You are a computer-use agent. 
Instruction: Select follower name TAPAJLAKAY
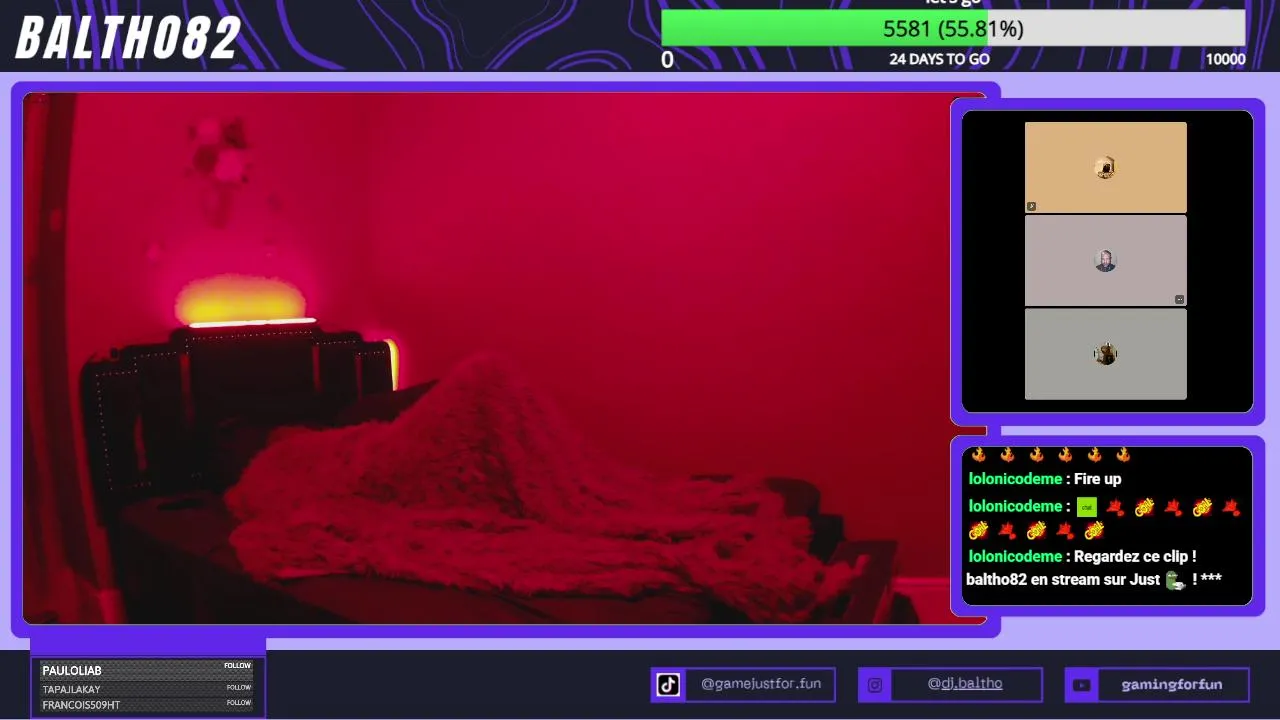(71, 690)
